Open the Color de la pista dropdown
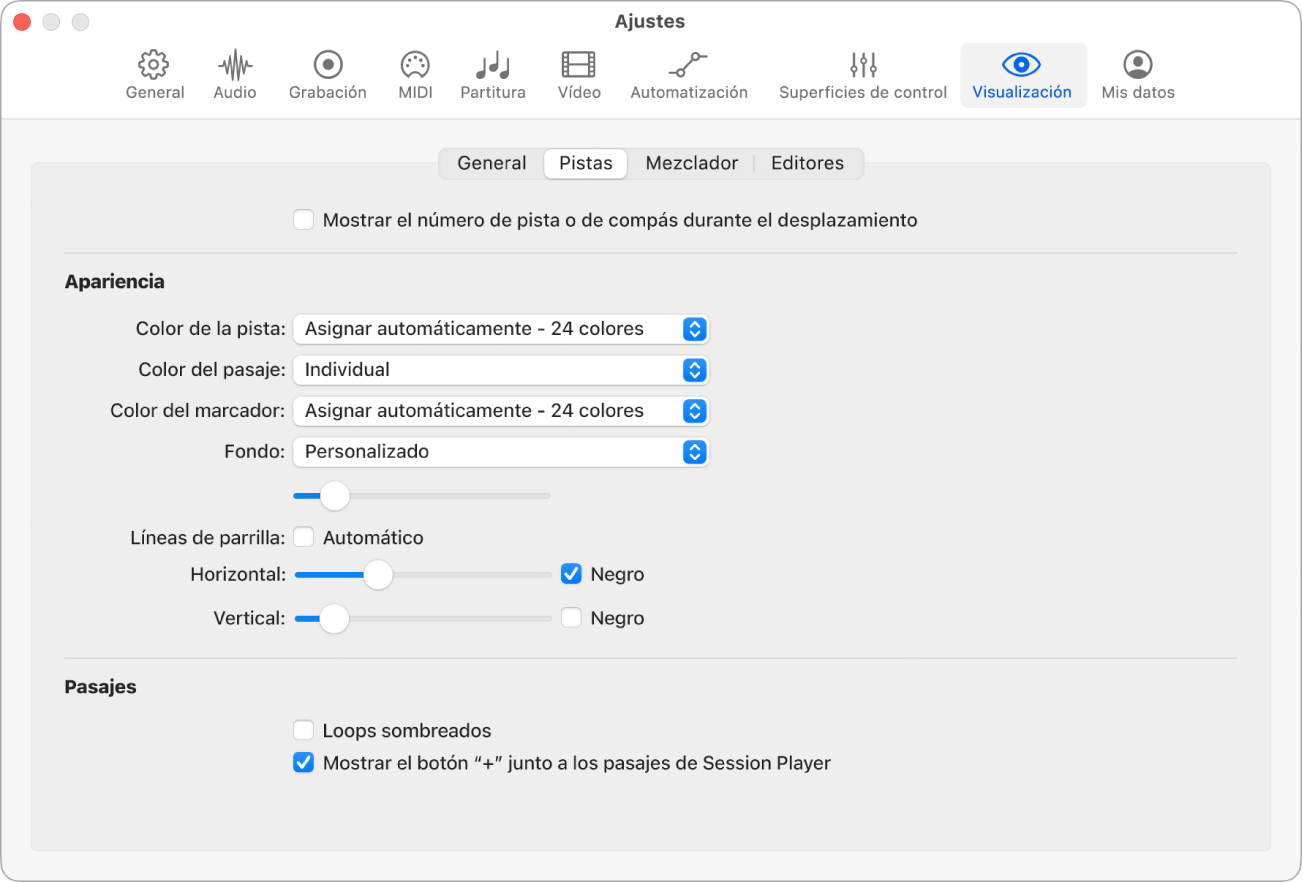Image resolution: width=1303 pixels, height=883 pixels. [500, 329]
